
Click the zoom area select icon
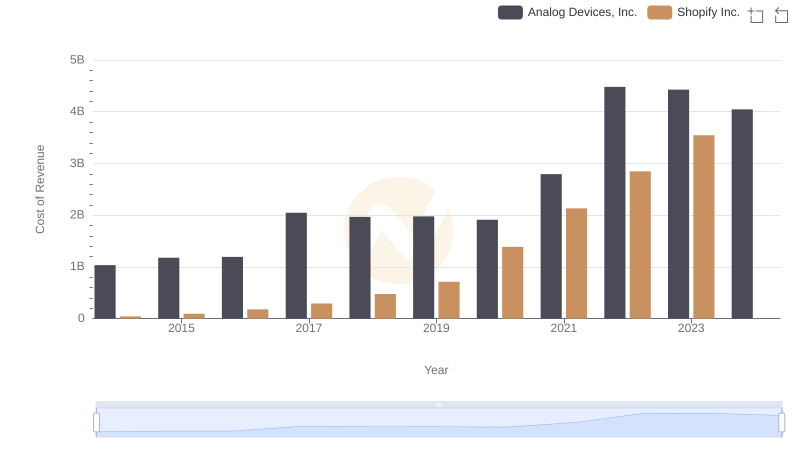tap(756, 15)
